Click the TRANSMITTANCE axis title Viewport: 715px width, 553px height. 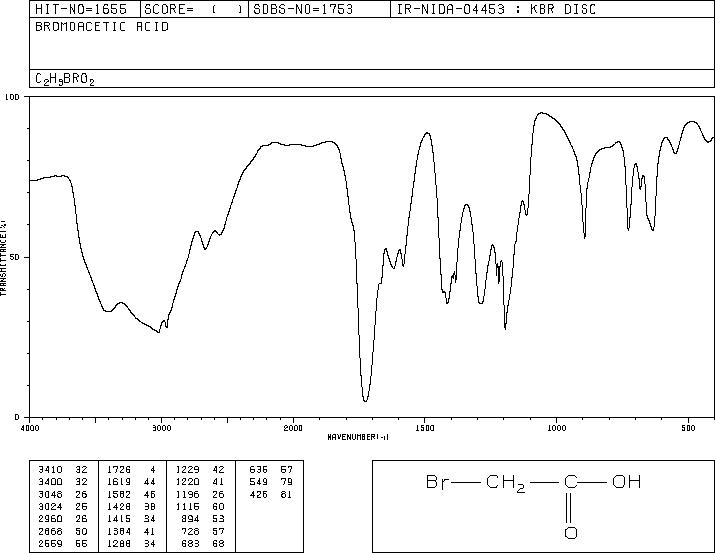(3, 258)
